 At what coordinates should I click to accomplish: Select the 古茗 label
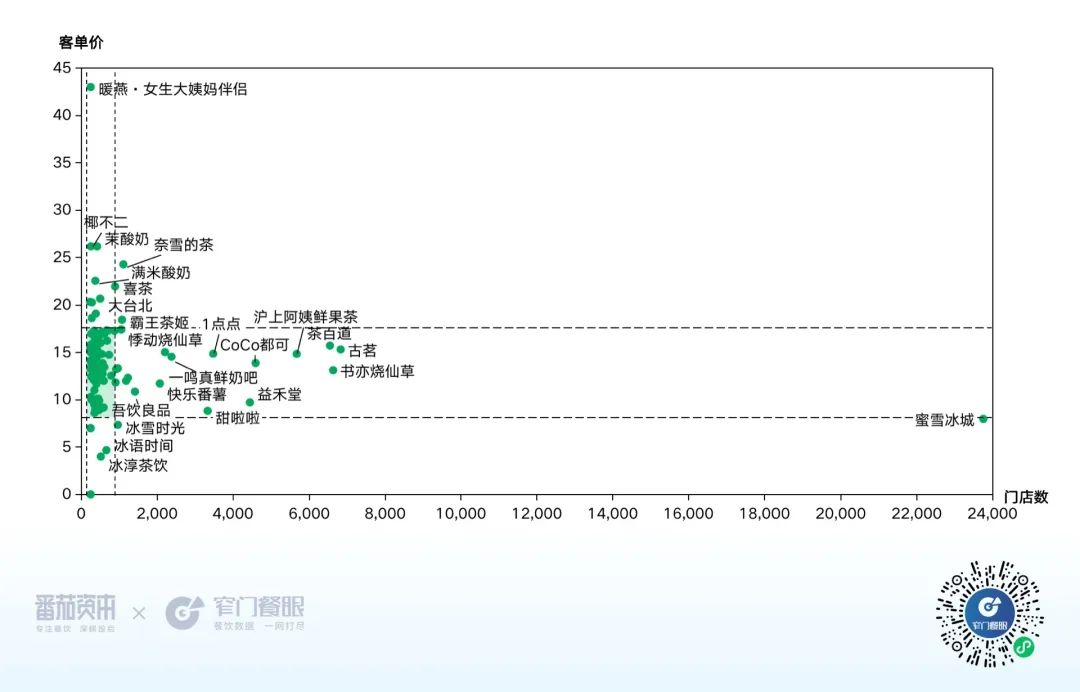pyautogui.click(x=362, y=351)
